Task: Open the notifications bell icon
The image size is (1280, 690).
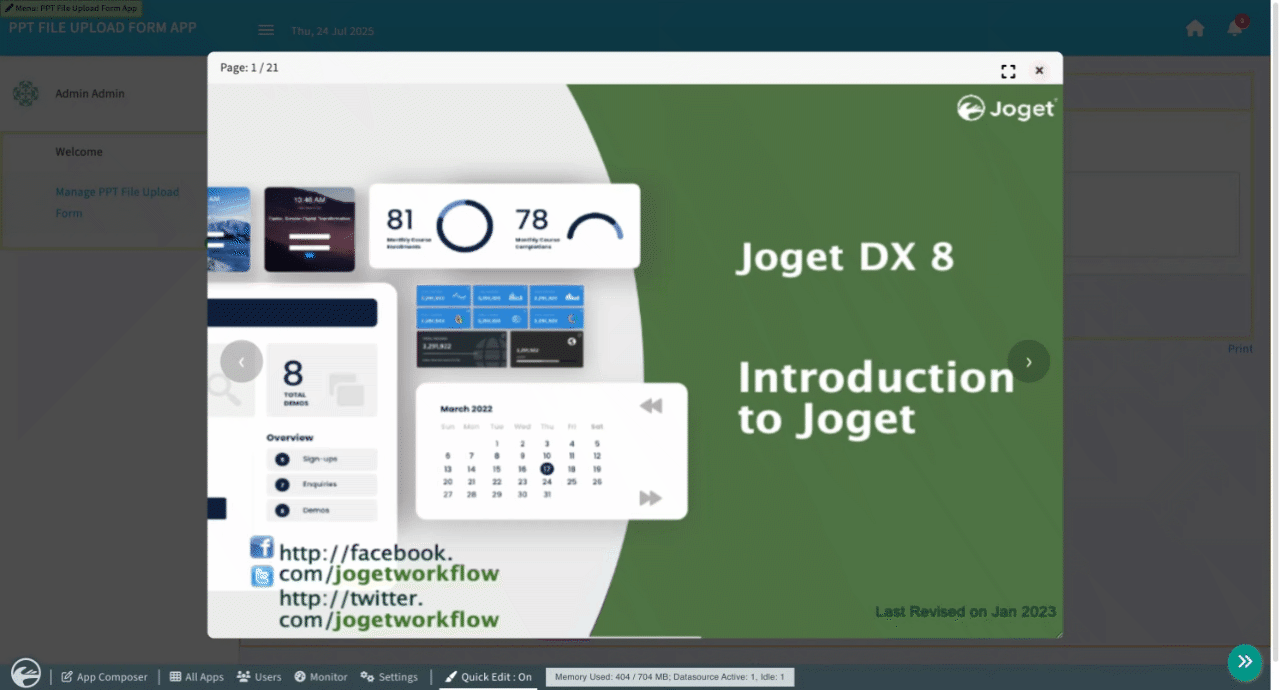Action: tap(1235, 27)
